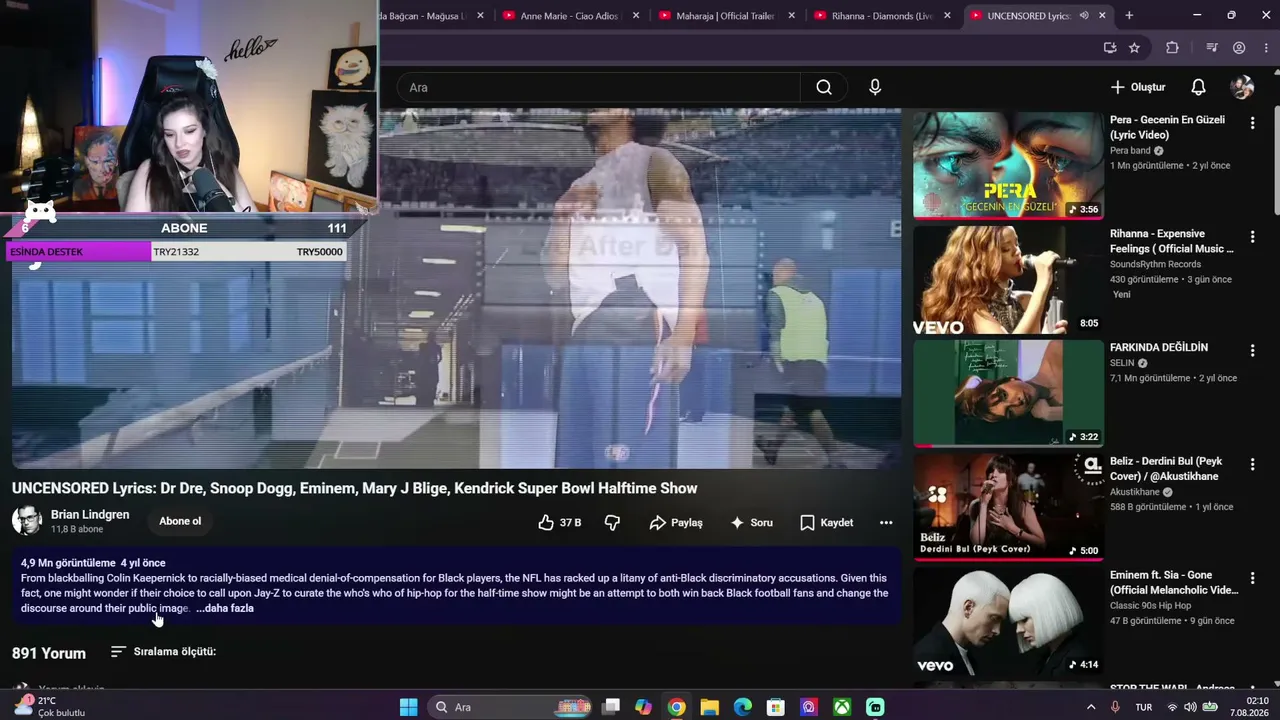Screen dimensions: 1280x720
Task: Switch to the Anne Marie - Ciao Adios tab
Action: coord(570,15)
